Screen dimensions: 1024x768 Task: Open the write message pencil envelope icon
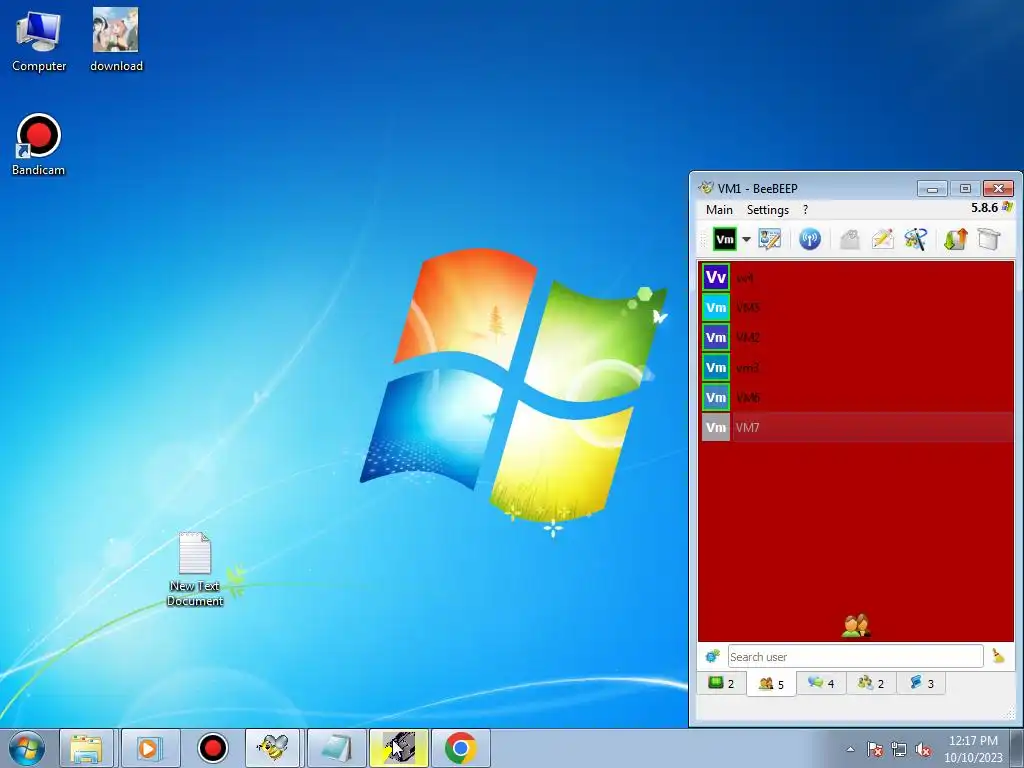882,239
